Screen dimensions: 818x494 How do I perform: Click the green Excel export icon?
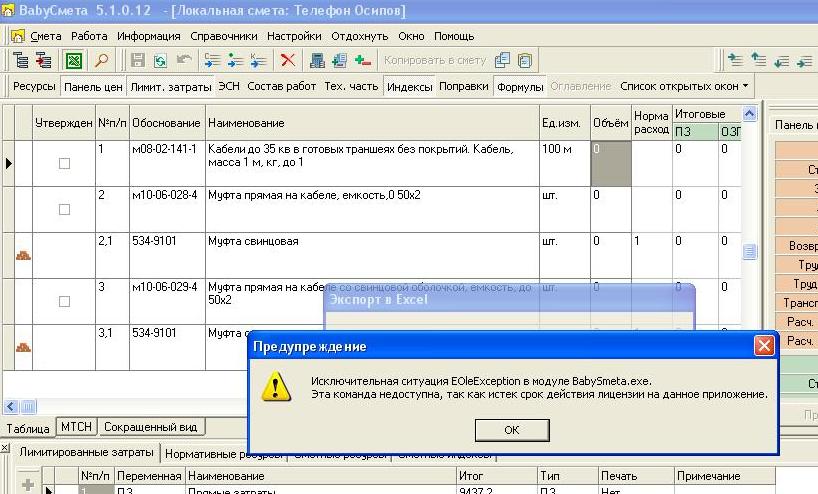(74, 61)
